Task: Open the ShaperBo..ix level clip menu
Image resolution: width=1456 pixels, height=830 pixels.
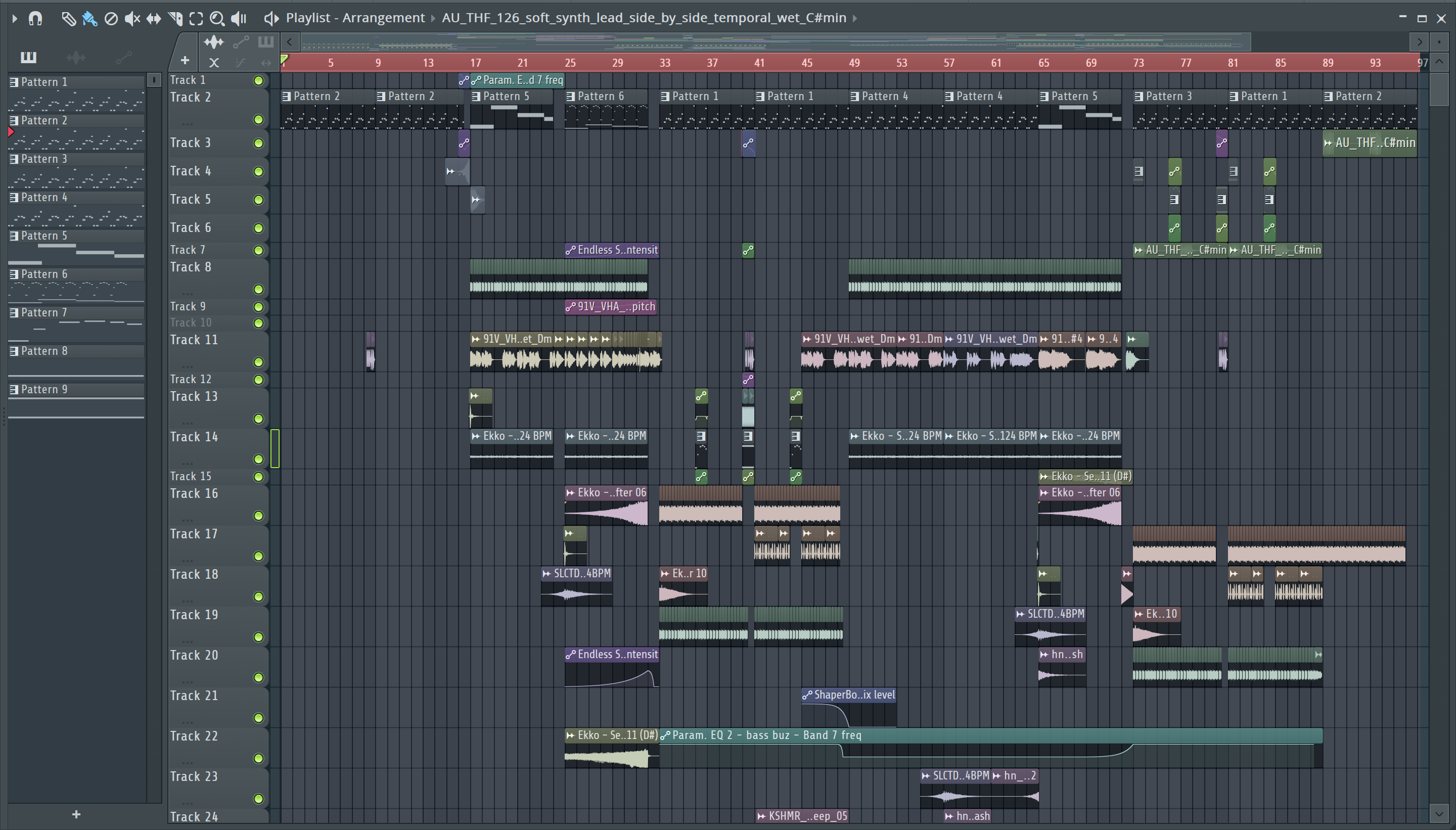Action: coord(807,695)
